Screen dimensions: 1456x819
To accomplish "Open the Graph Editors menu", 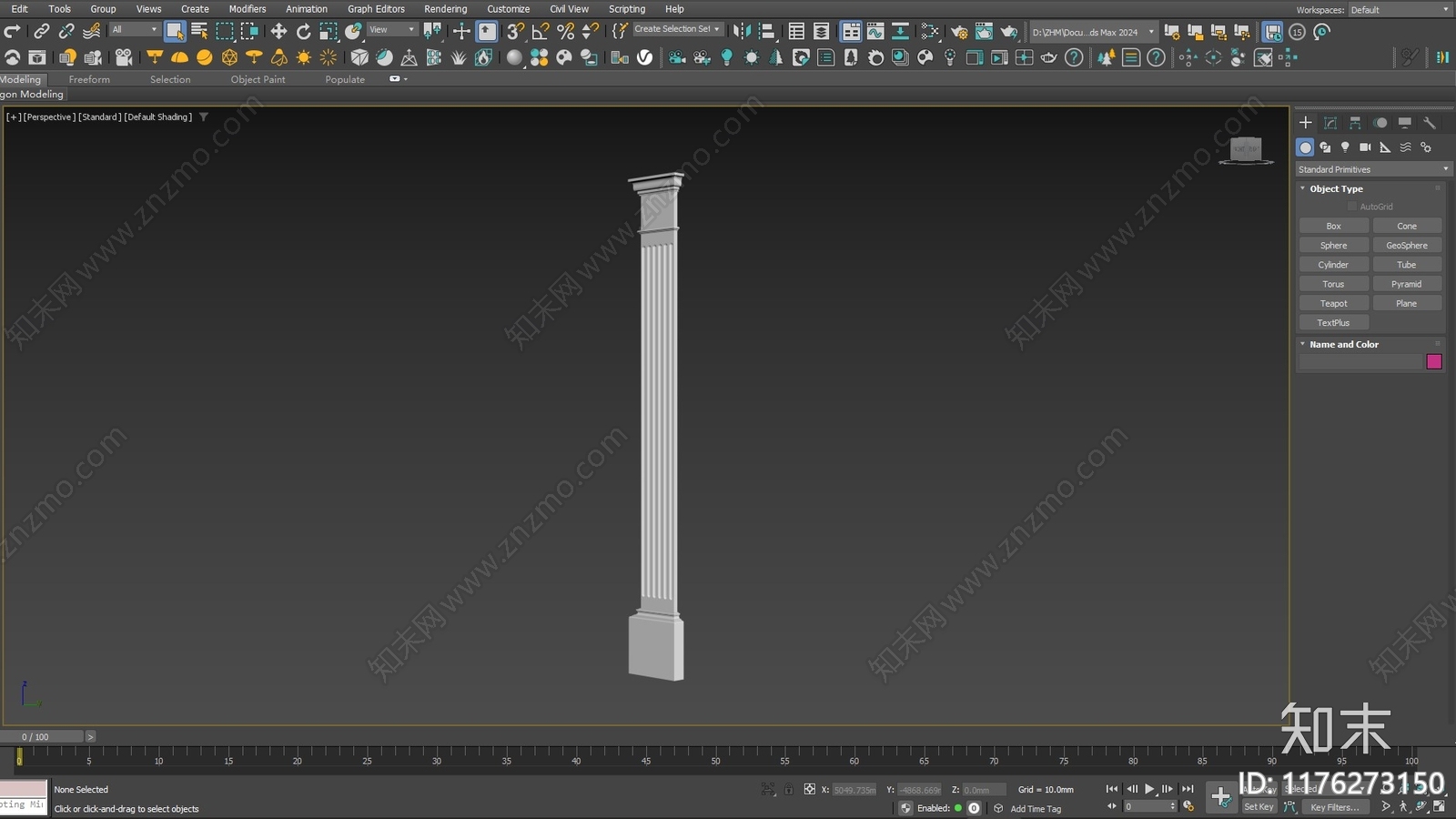I will 376,9.
